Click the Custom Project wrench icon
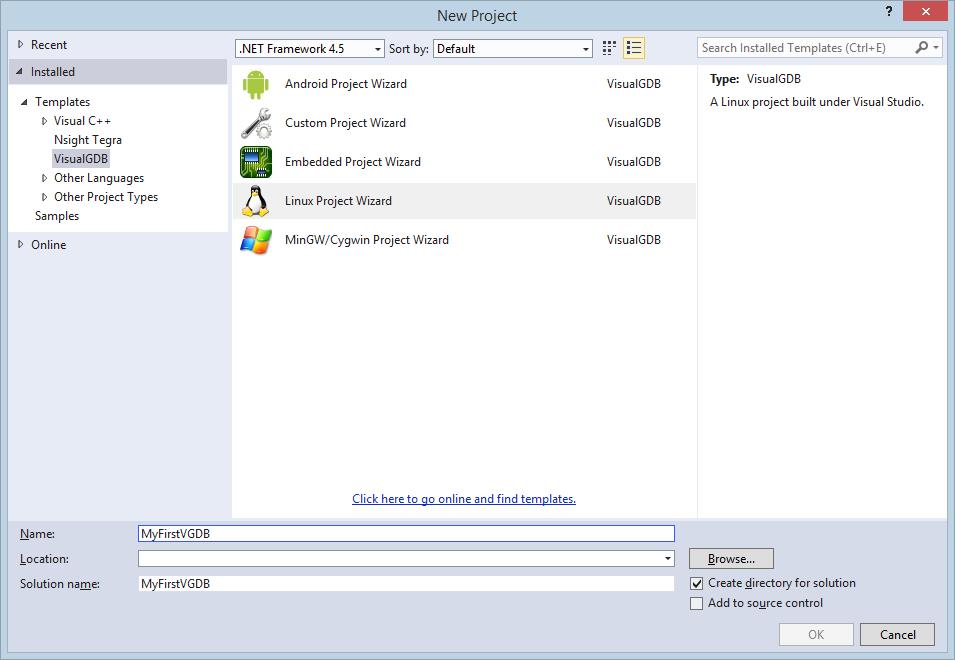This screenshot has width=955, height=660. pos(256,123)
